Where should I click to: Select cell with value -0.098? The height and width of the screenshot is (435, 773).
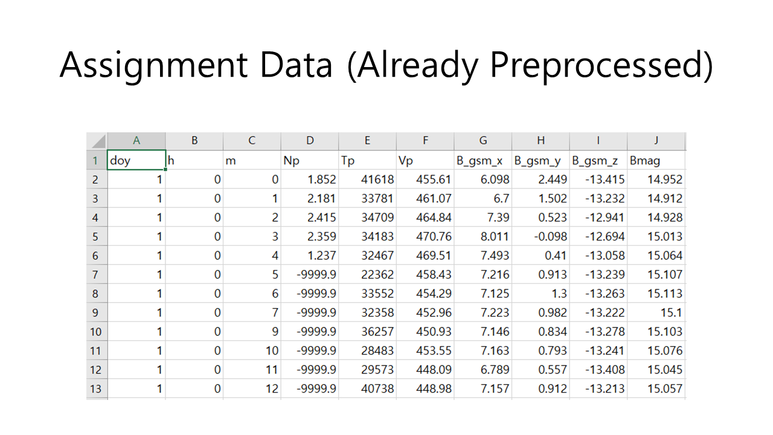[x=540, y=237]
